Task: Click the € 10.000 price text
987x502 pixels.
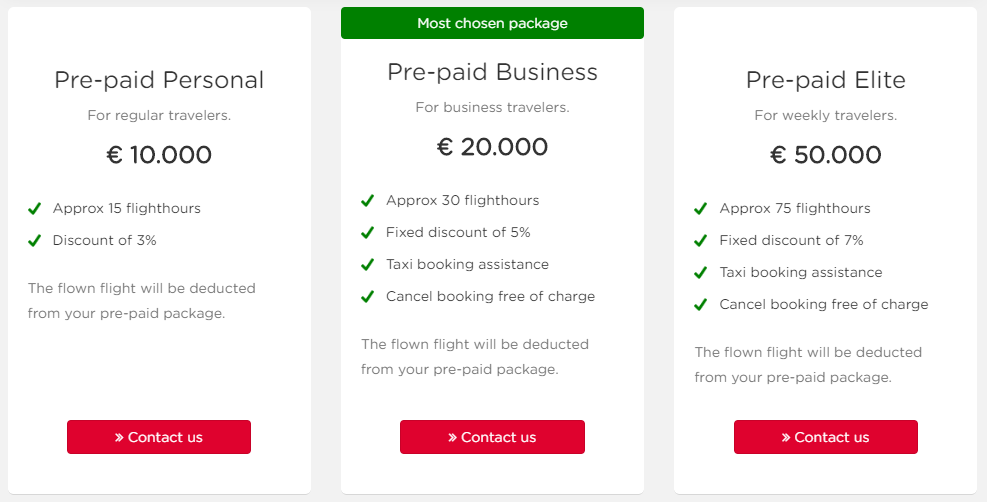Action: 159,155
